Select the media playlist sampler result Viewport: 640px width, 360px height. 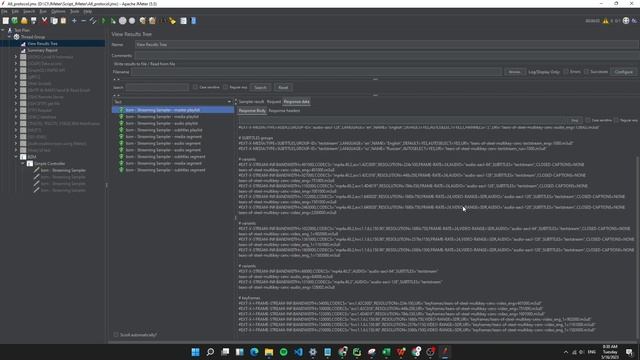pos(162,117)
